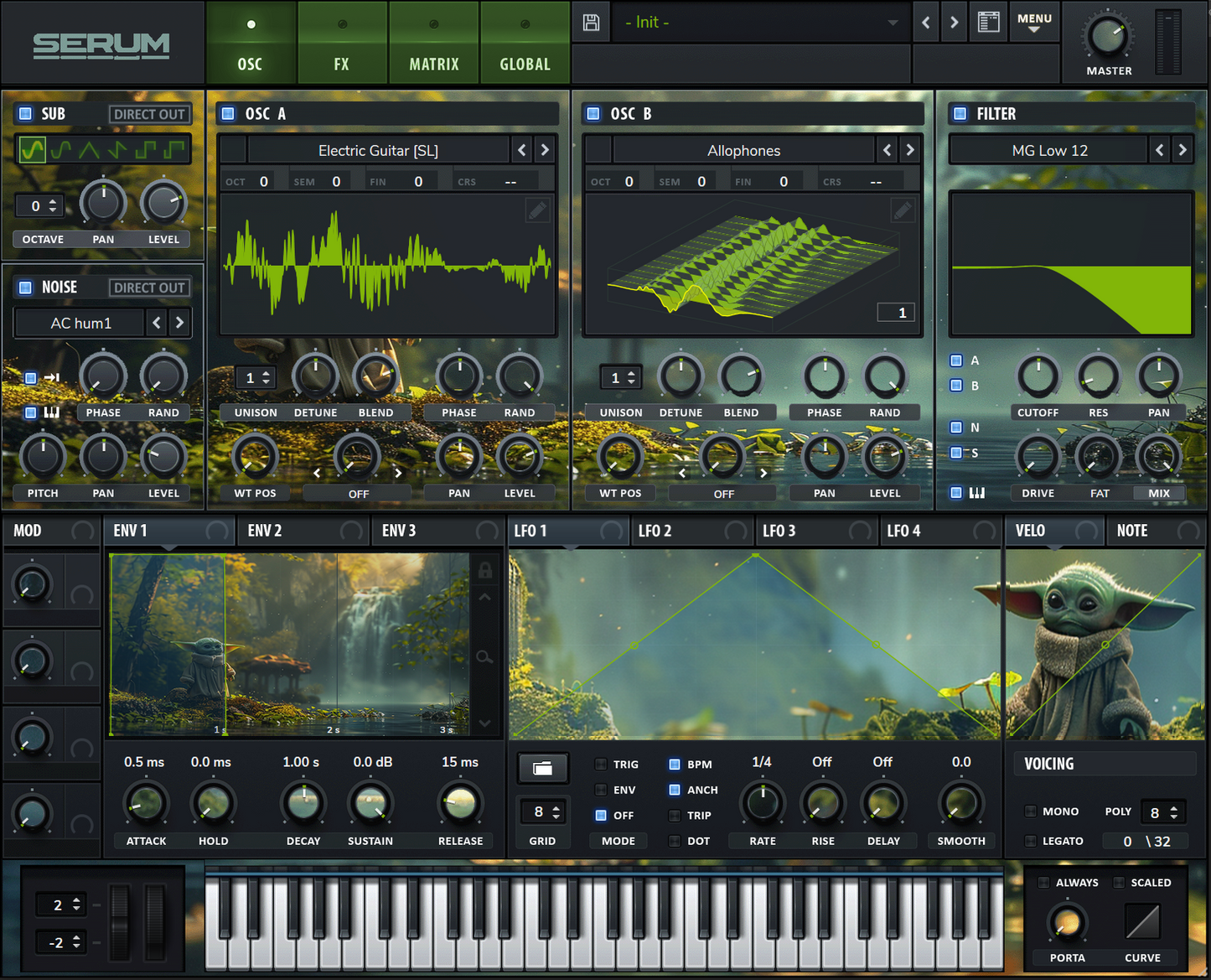Toggle the BPM sync checkbox
The image size is (1211, 980).
tap(675, 765)
